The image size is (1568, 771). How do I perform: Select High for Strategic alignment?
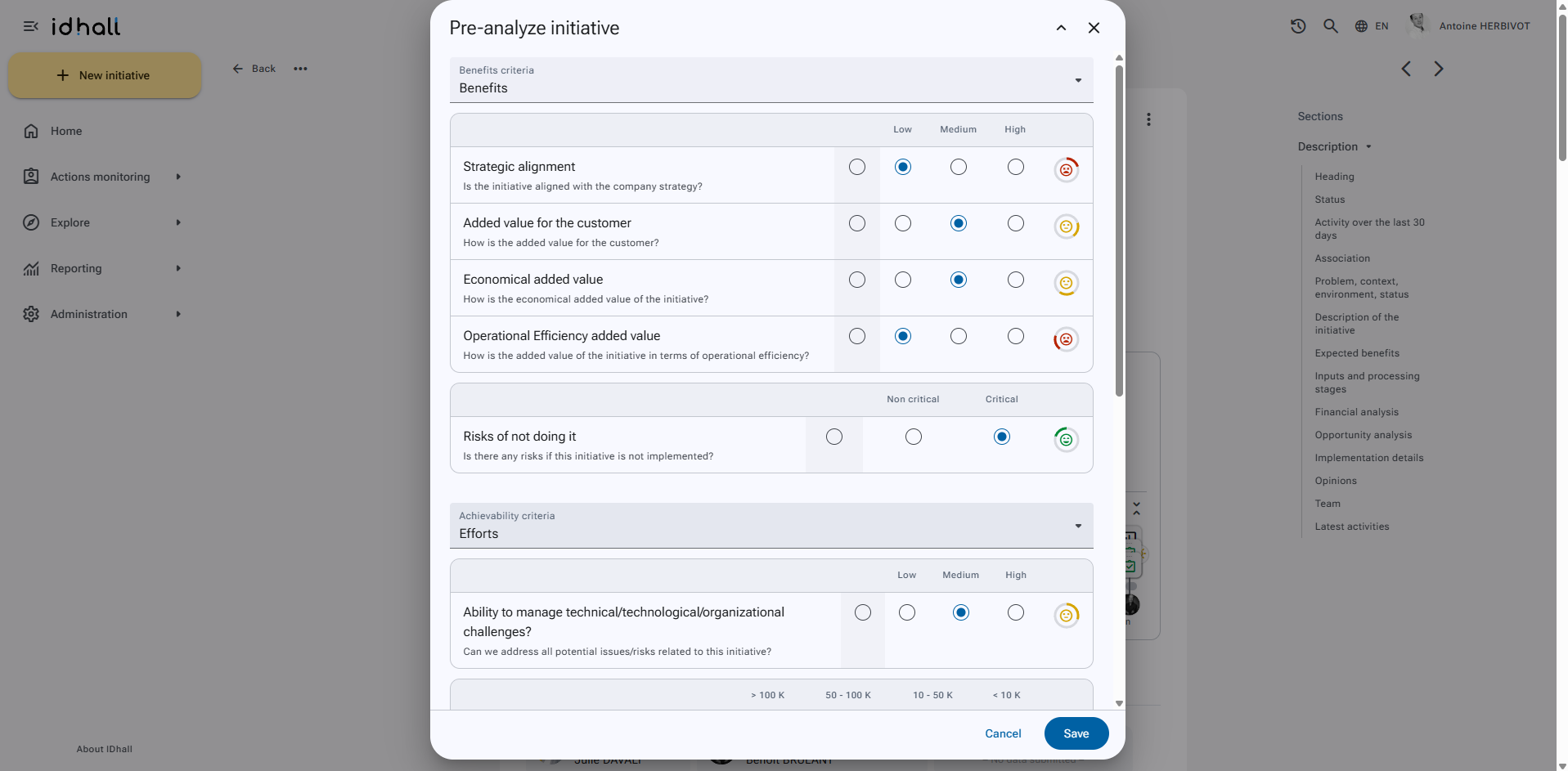pyautogui.click(x=1016, y=167)
